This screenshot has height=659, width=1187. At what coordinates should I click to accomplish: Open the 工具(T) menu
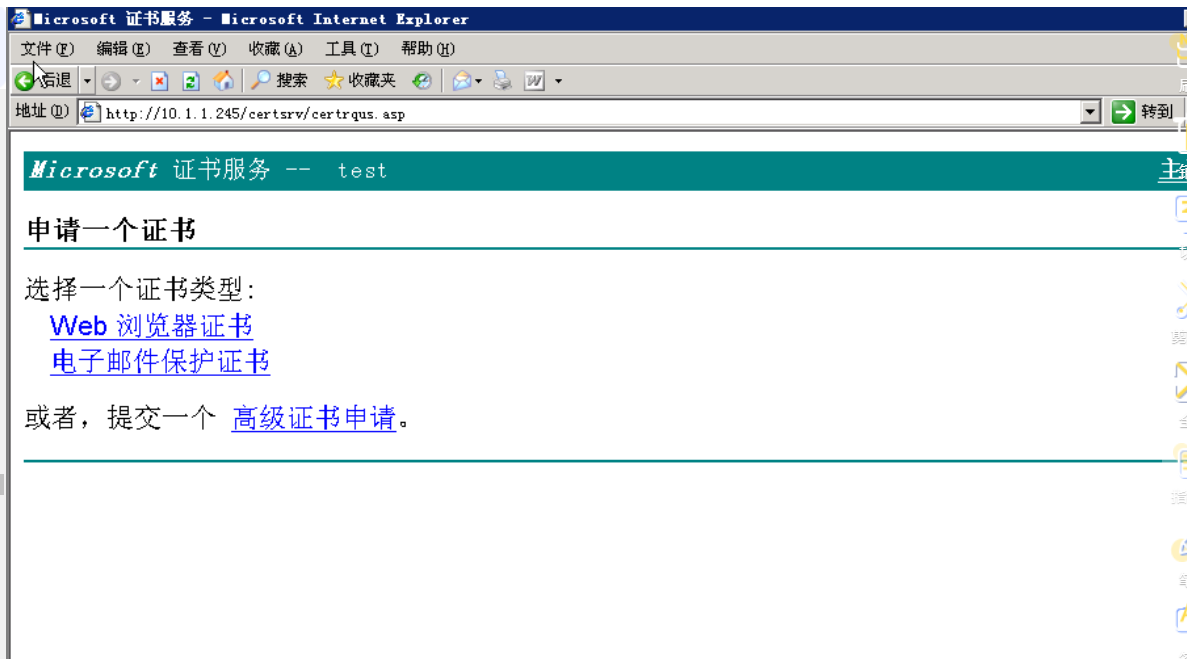pyautogui.click(x=351, y=49)
